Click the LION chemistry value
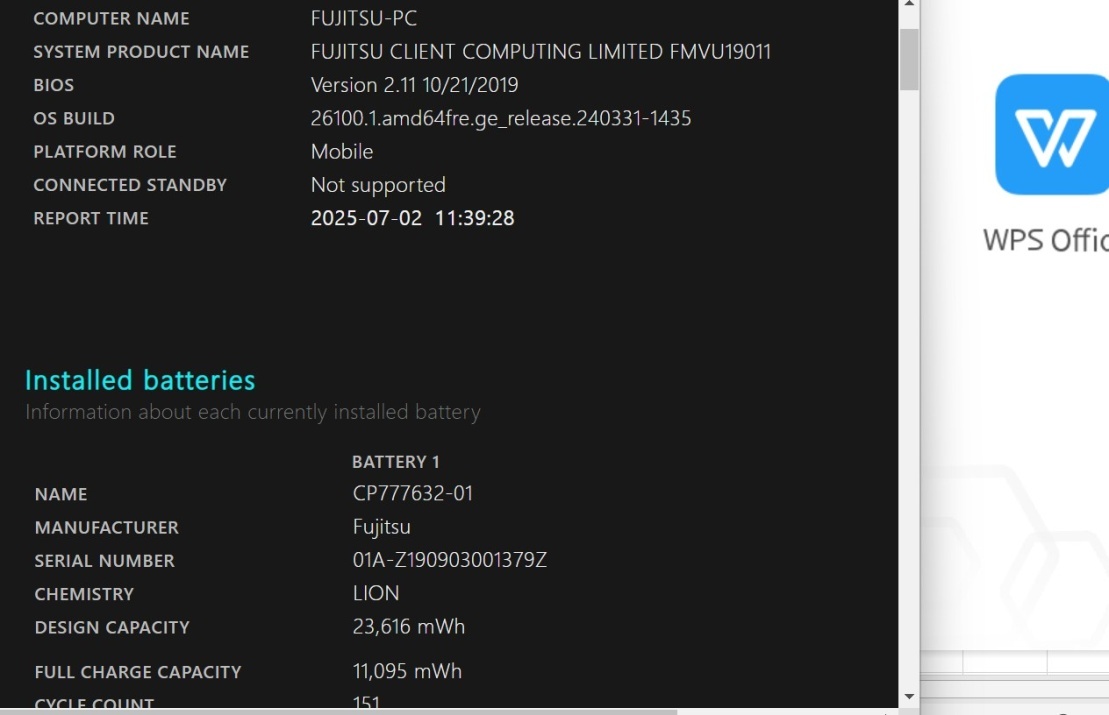This screenshot has height=715, width=1109. (x=376, y=593)
